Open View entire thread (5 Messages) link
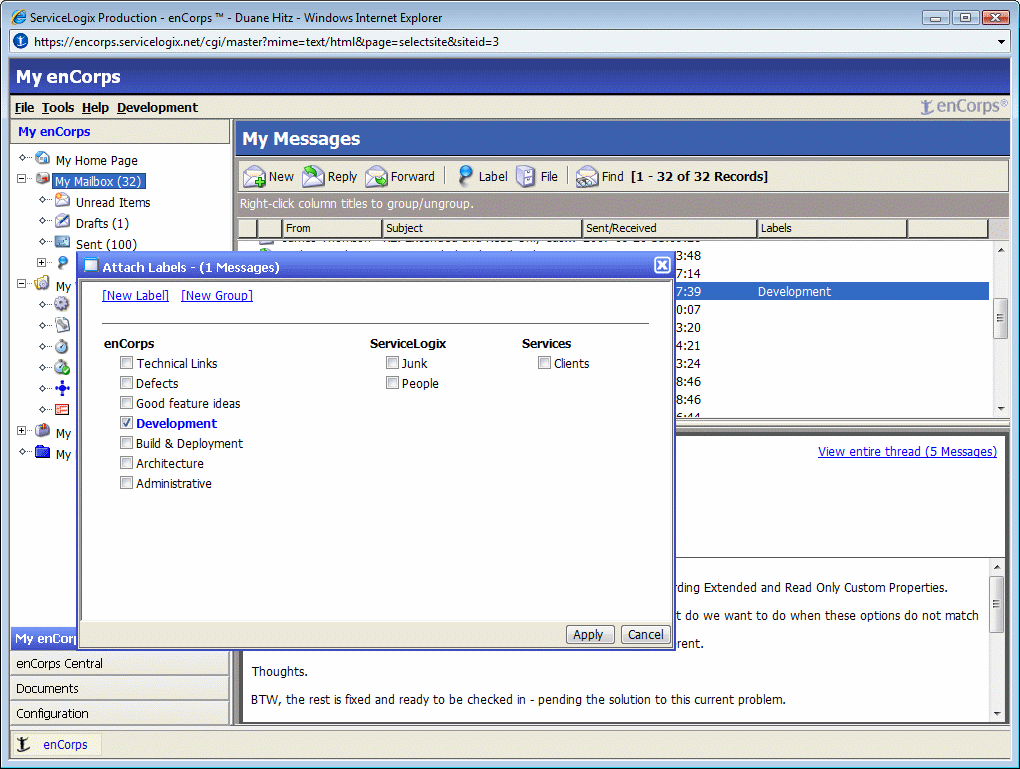The height and width of the screenshot is (769, 1020). (907, 452)
